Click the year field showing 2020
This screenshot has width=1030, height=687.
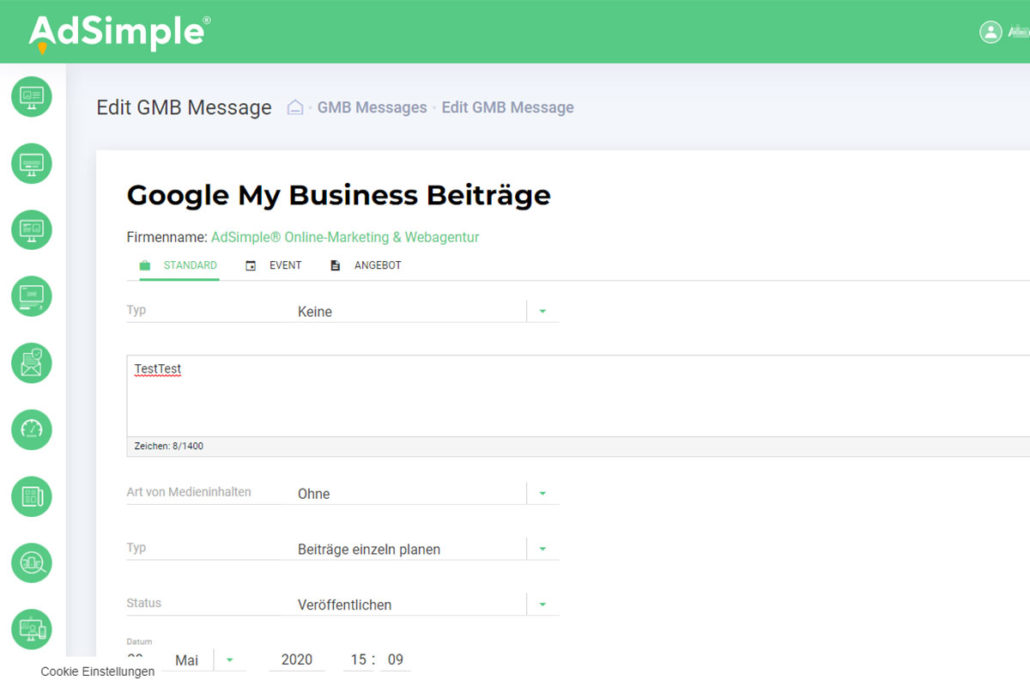click(296, 660)
